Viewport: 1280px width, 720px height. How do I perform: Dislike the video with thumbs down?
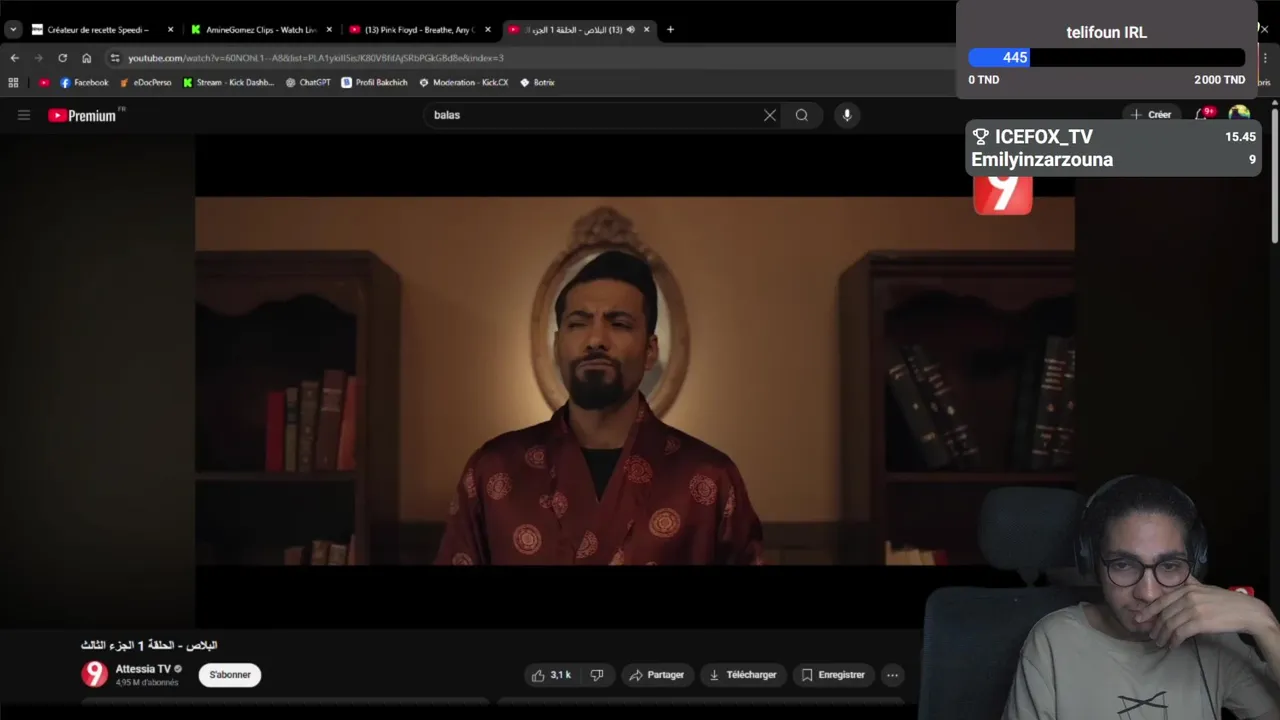(x=597, y=675)
